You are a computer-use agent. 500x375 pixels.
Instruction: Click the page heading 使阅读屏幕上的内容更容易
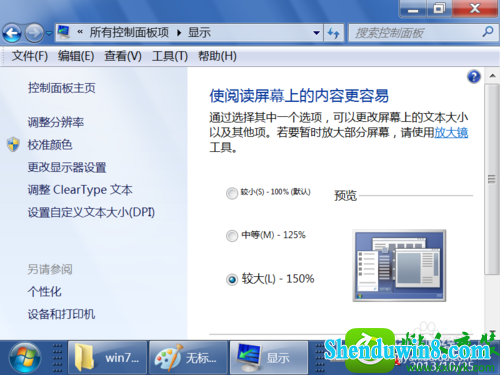pyautogui.click(x=299, y=96)
